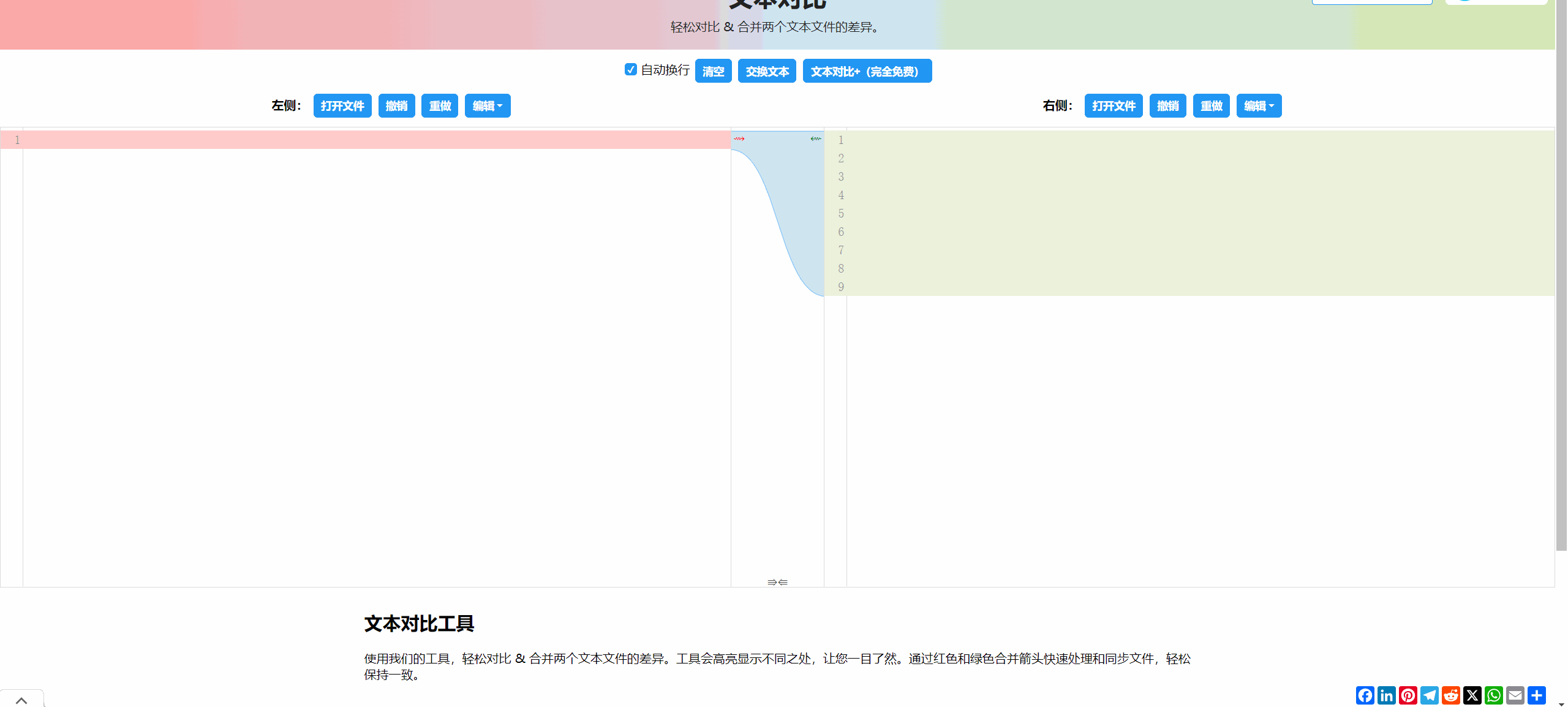Click the 交换文本 button

pos(766,71)
